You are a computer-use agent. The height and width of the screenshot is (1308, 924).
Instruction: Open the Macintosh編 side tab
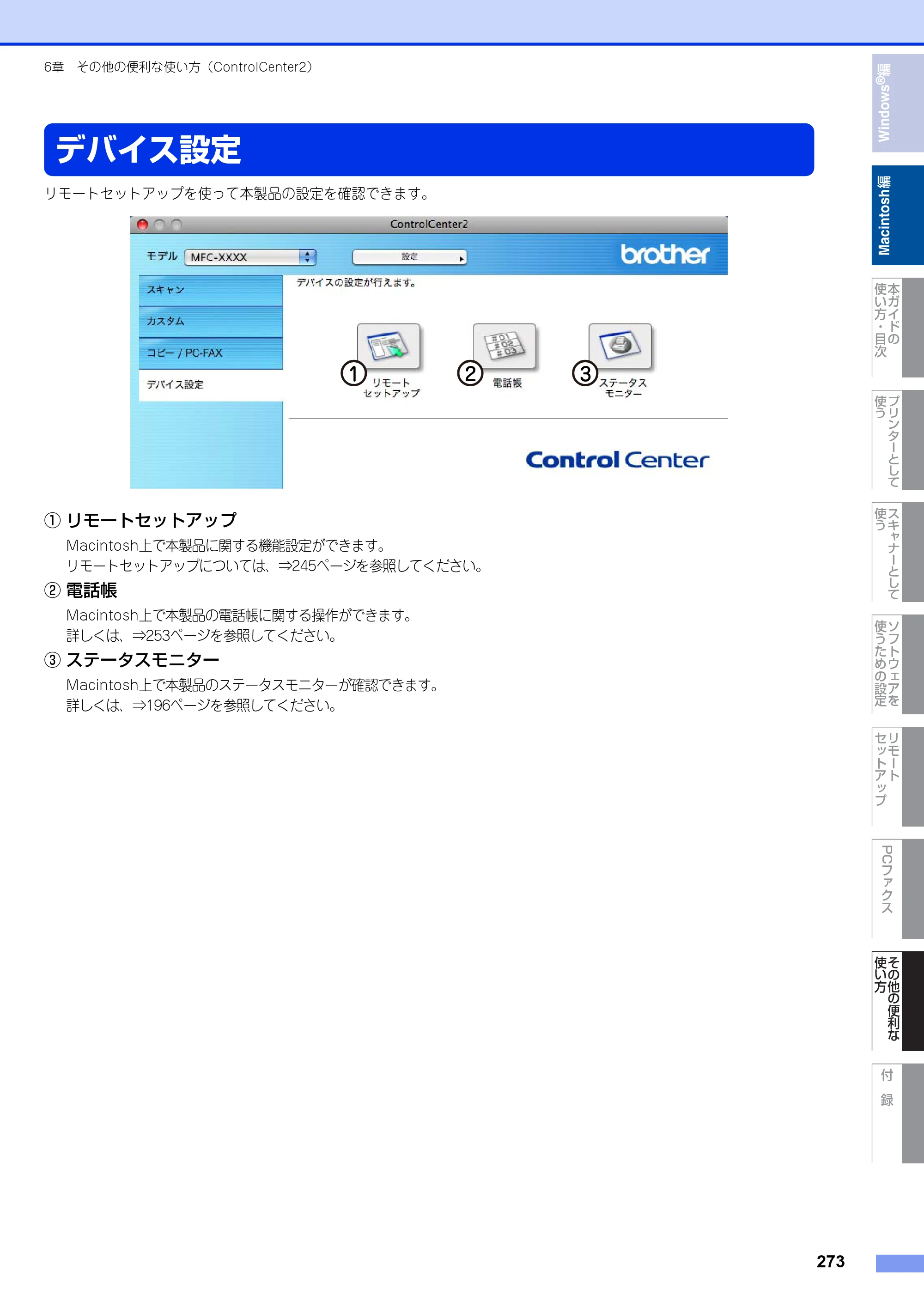coord(897,215)
